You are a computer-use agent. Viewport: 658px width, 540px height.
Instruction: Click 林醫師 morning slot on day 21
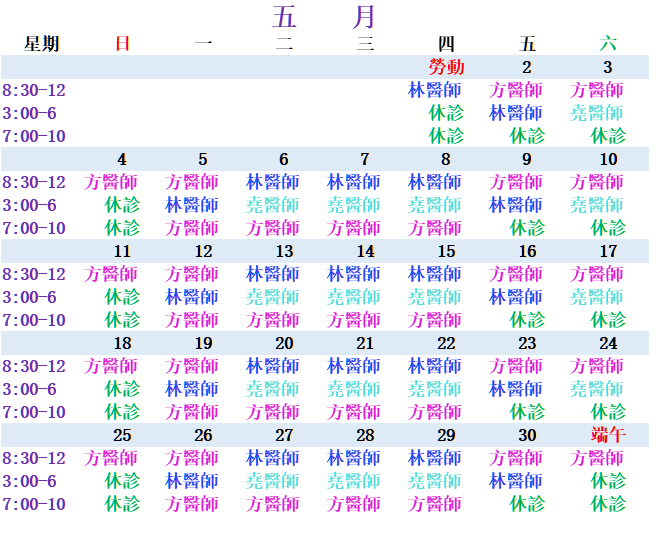353,366
